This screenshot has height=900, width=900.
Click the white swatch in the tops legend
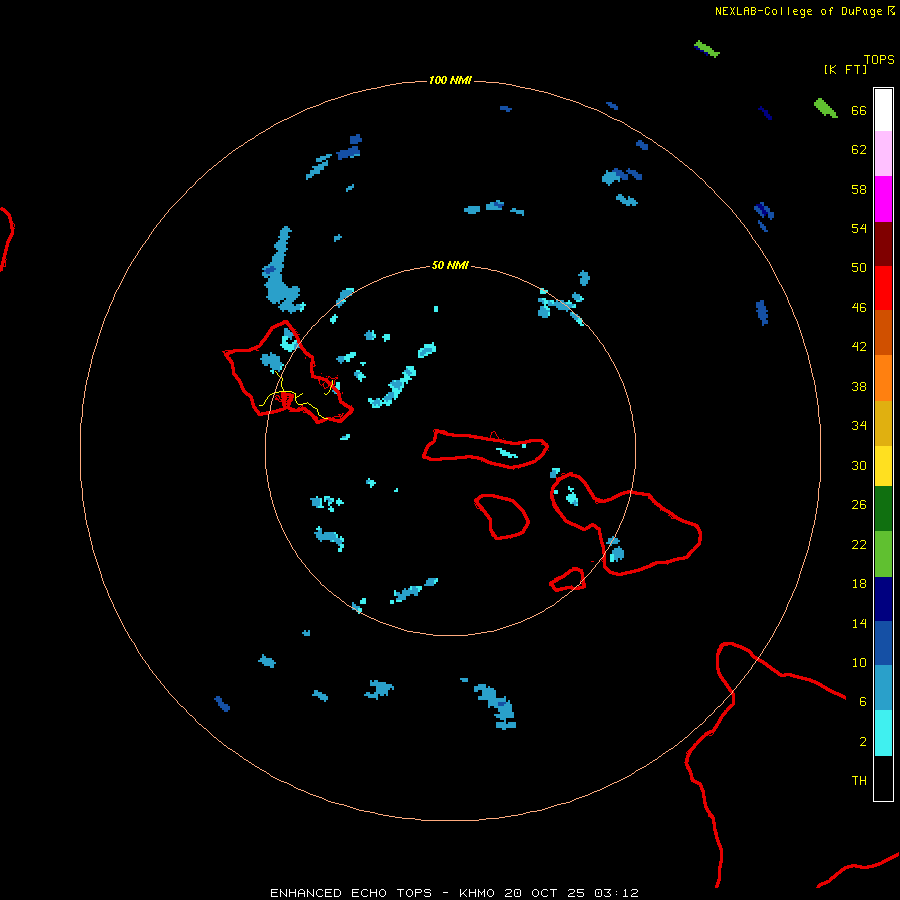(883, 110)
